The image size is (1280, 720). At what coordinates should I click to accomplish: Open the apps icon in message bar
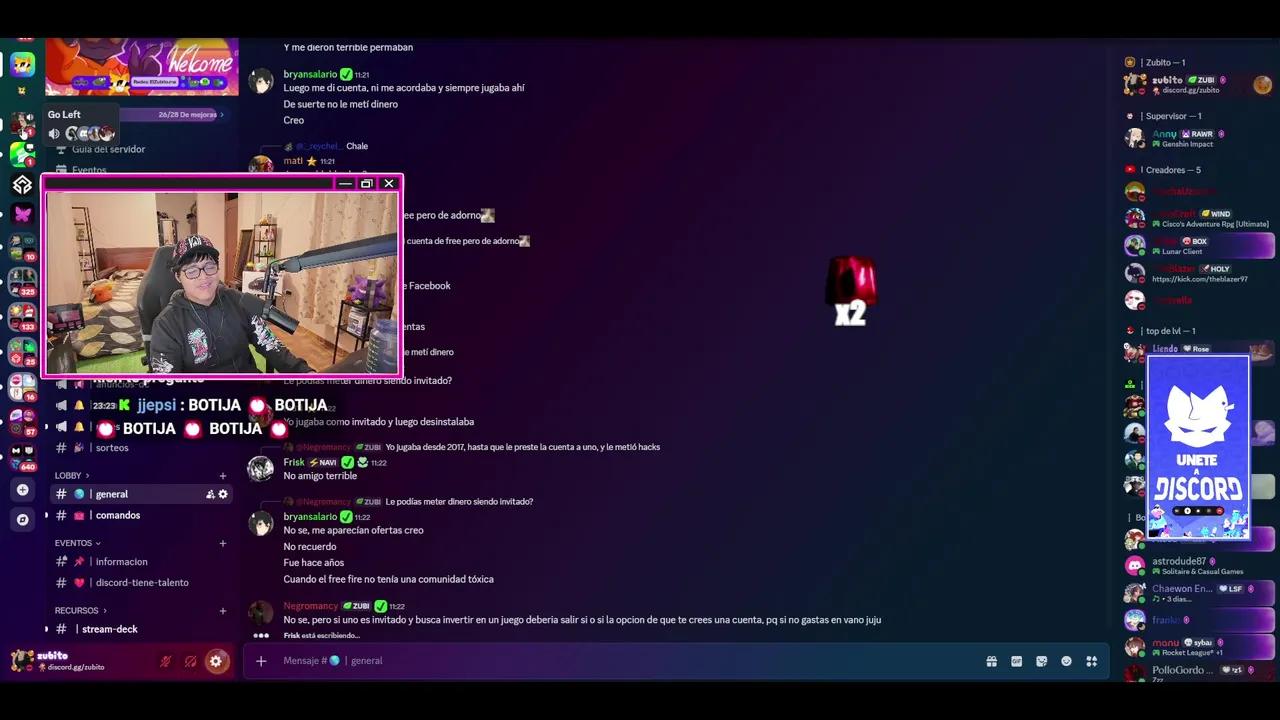[1091, 661]
